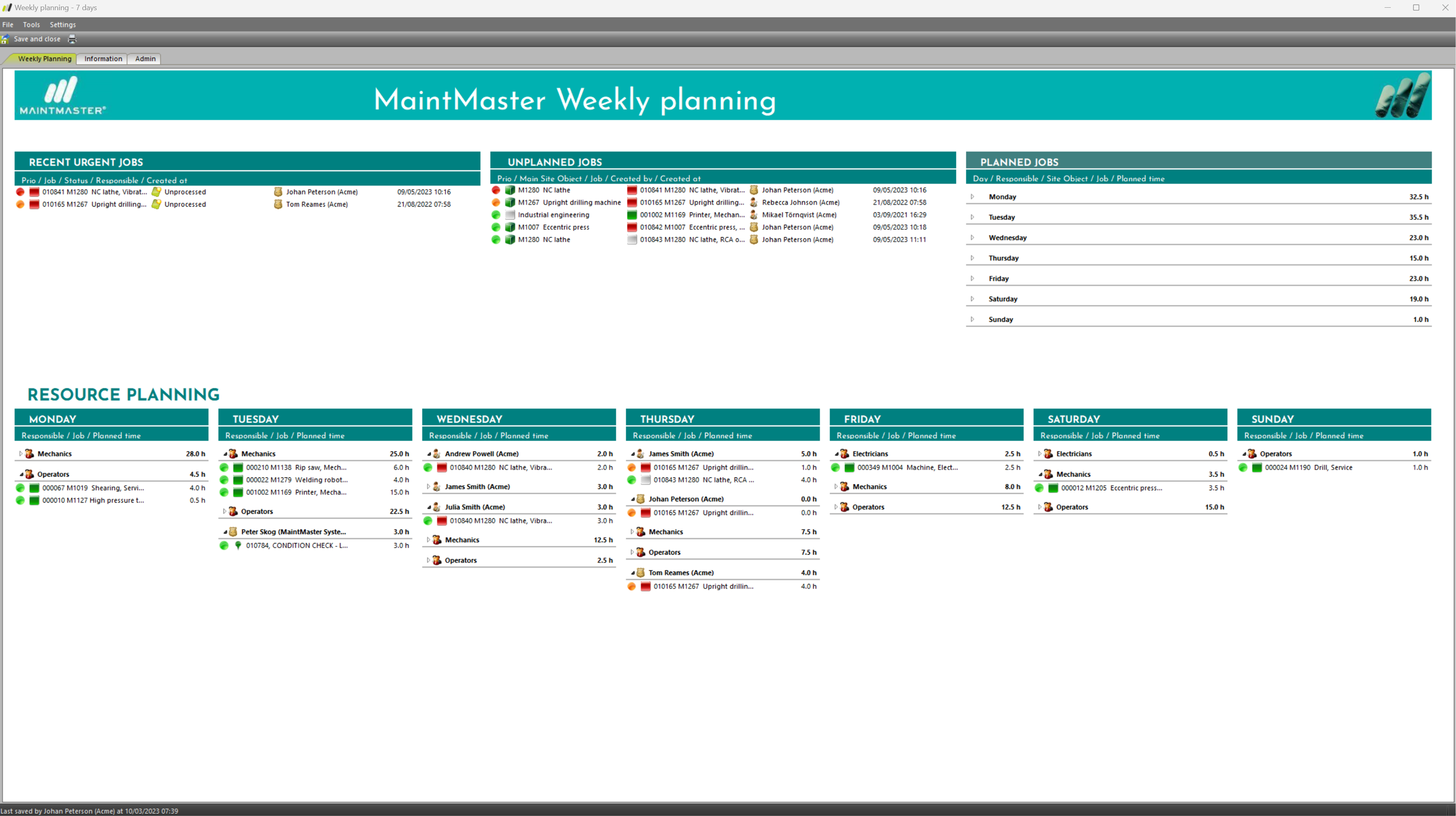This screenshot has height=816, width=1456.
Task: Switch to the Admin tab
Action: [x=145, y=59]
